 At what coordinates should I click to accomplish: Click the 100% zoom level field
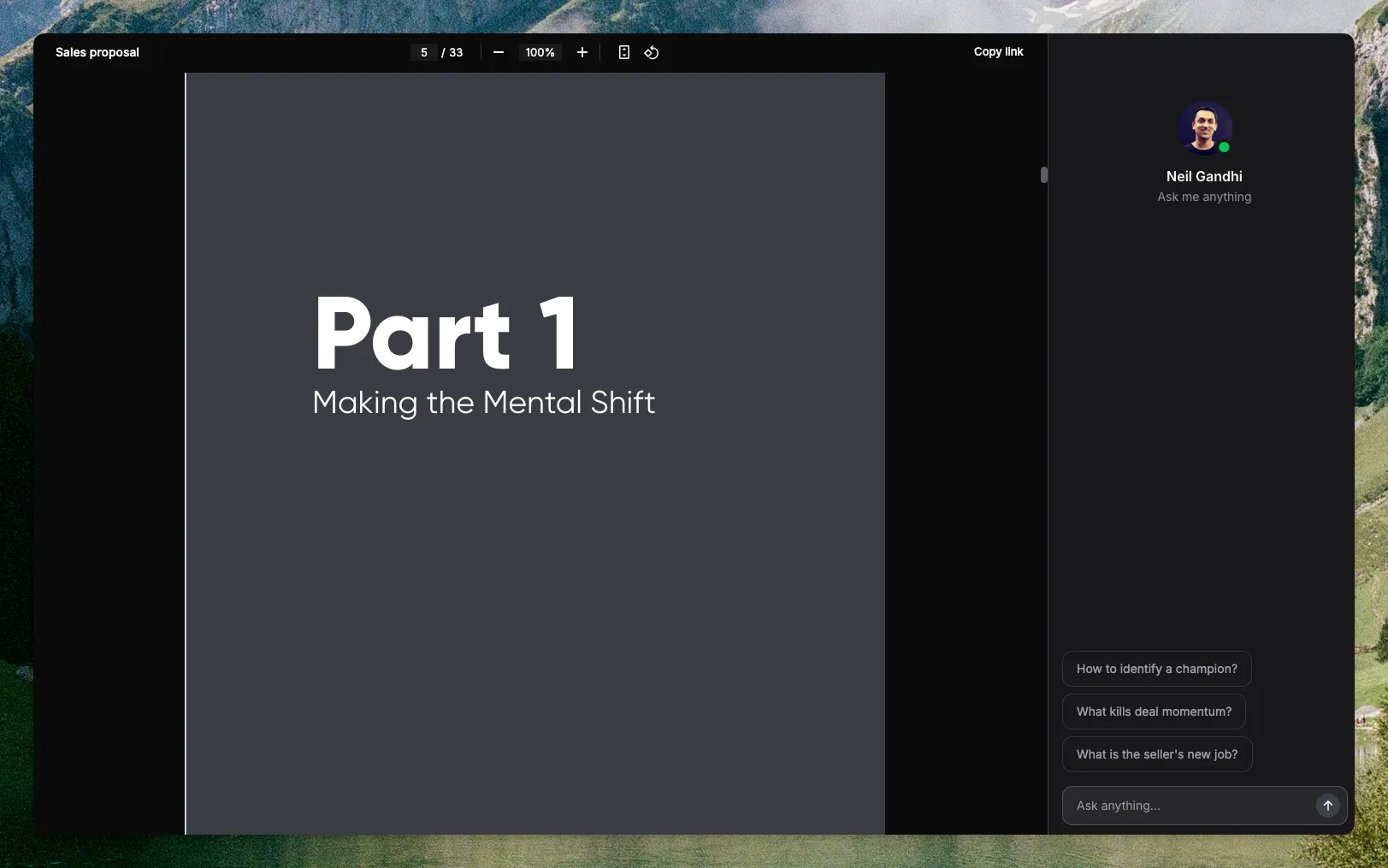point(540,52)
